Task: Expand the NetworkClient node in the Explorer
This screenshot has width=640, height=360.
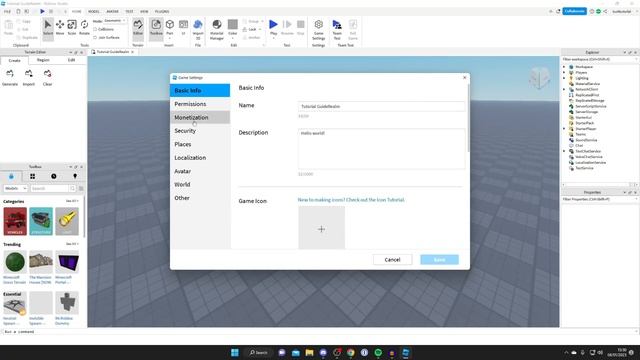Action: [564, 89]
